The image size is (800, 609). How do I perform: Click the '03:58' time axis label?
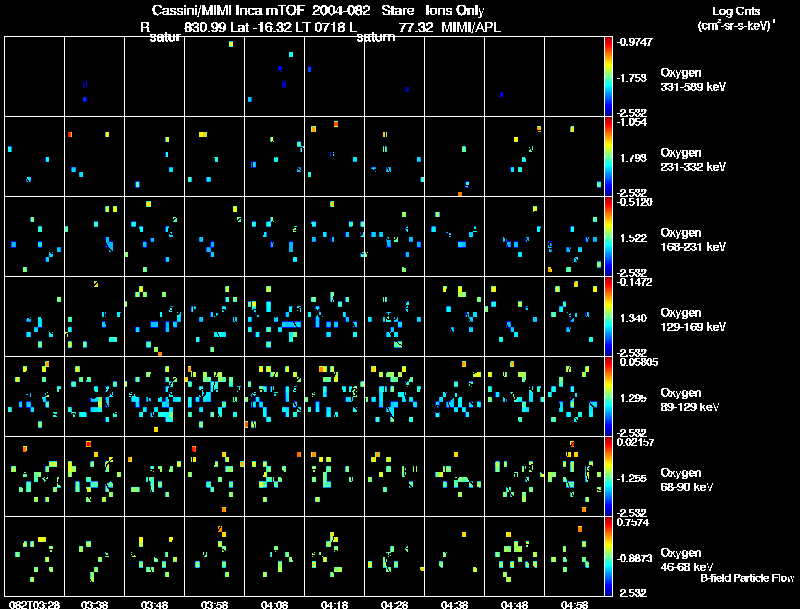214,604
